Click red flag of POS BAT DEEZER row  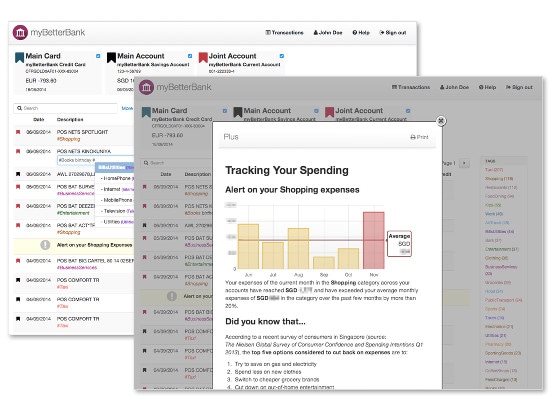pos(18,206)
